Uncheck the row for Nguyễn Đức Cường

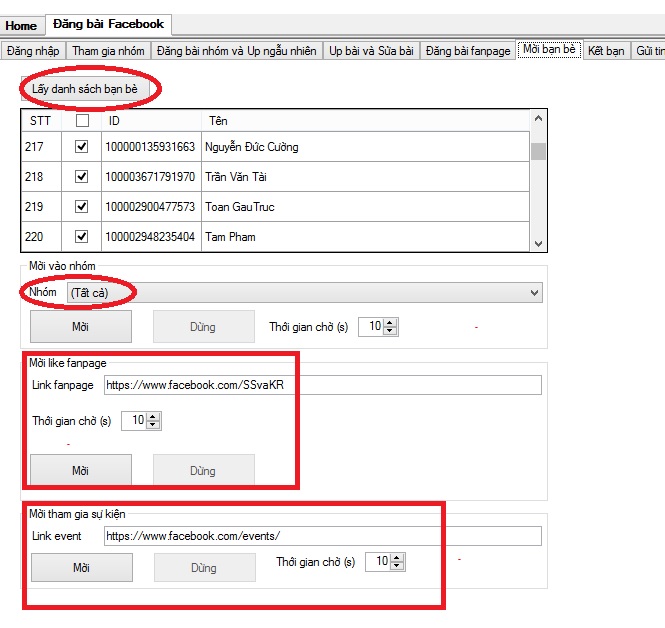click(x=81, y=147)
